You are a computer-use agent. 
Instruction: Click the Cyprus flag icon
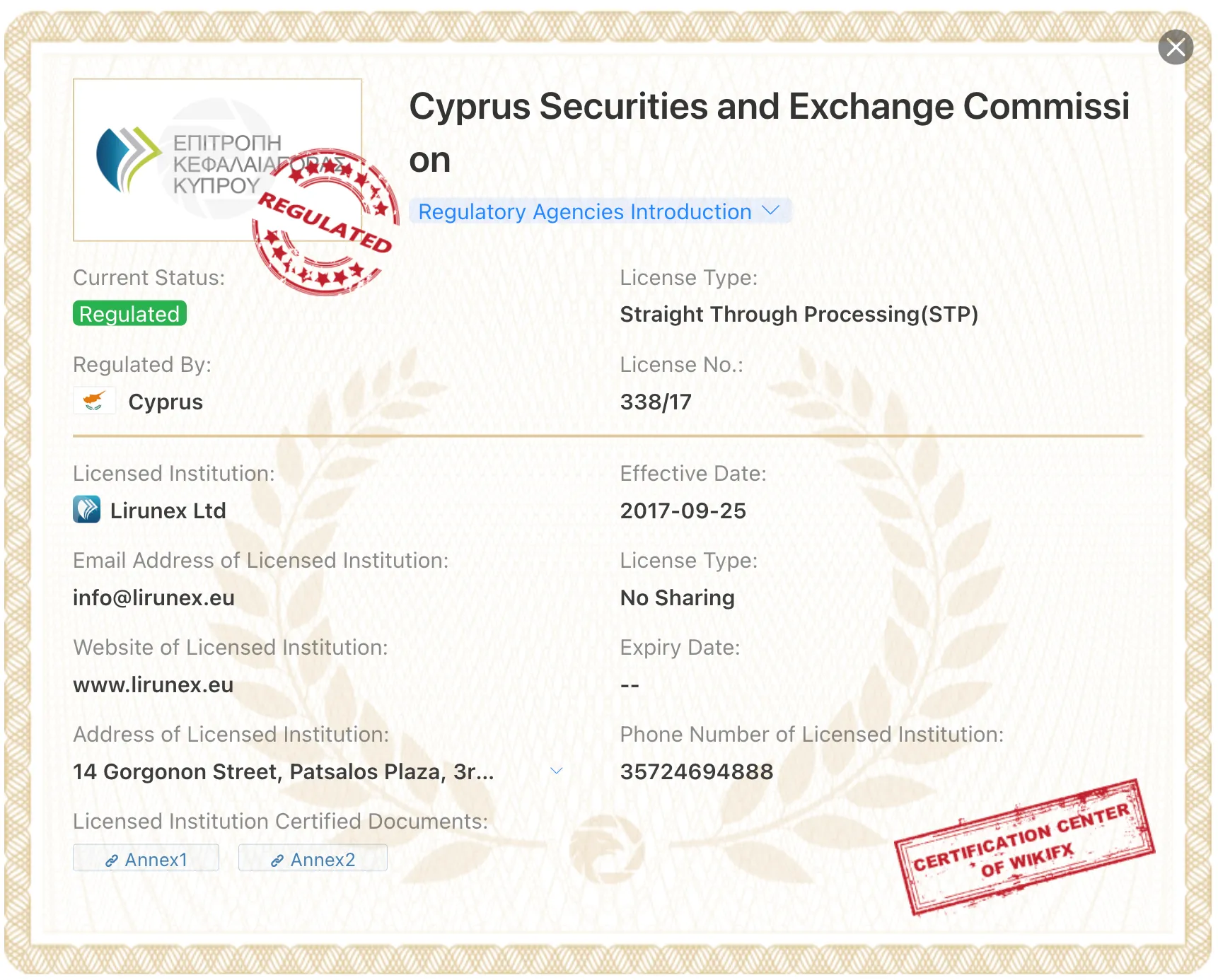click(95, 401)
